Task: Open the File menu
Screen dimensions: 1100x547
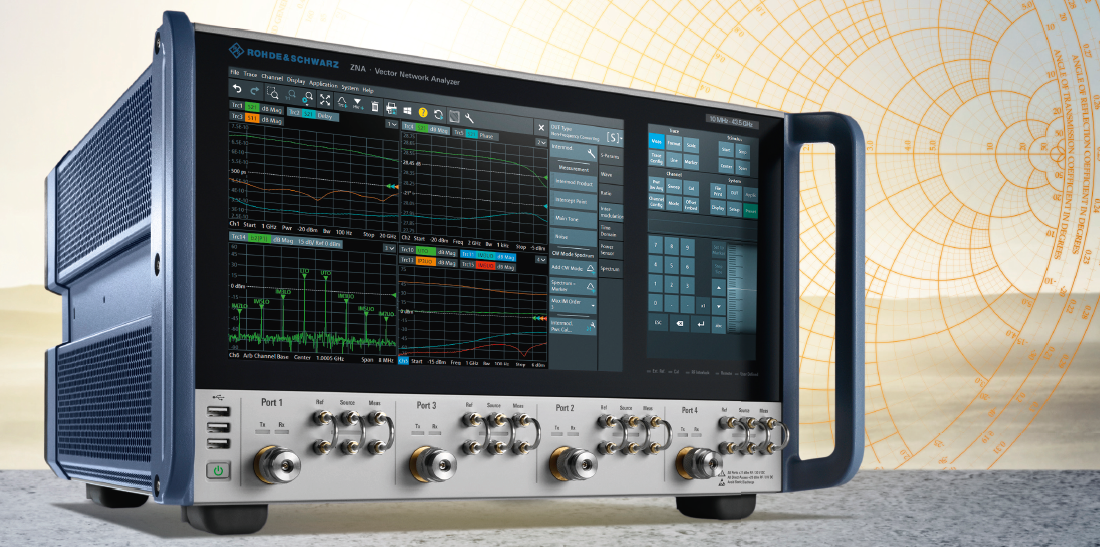Action: (x=235, y=72)
